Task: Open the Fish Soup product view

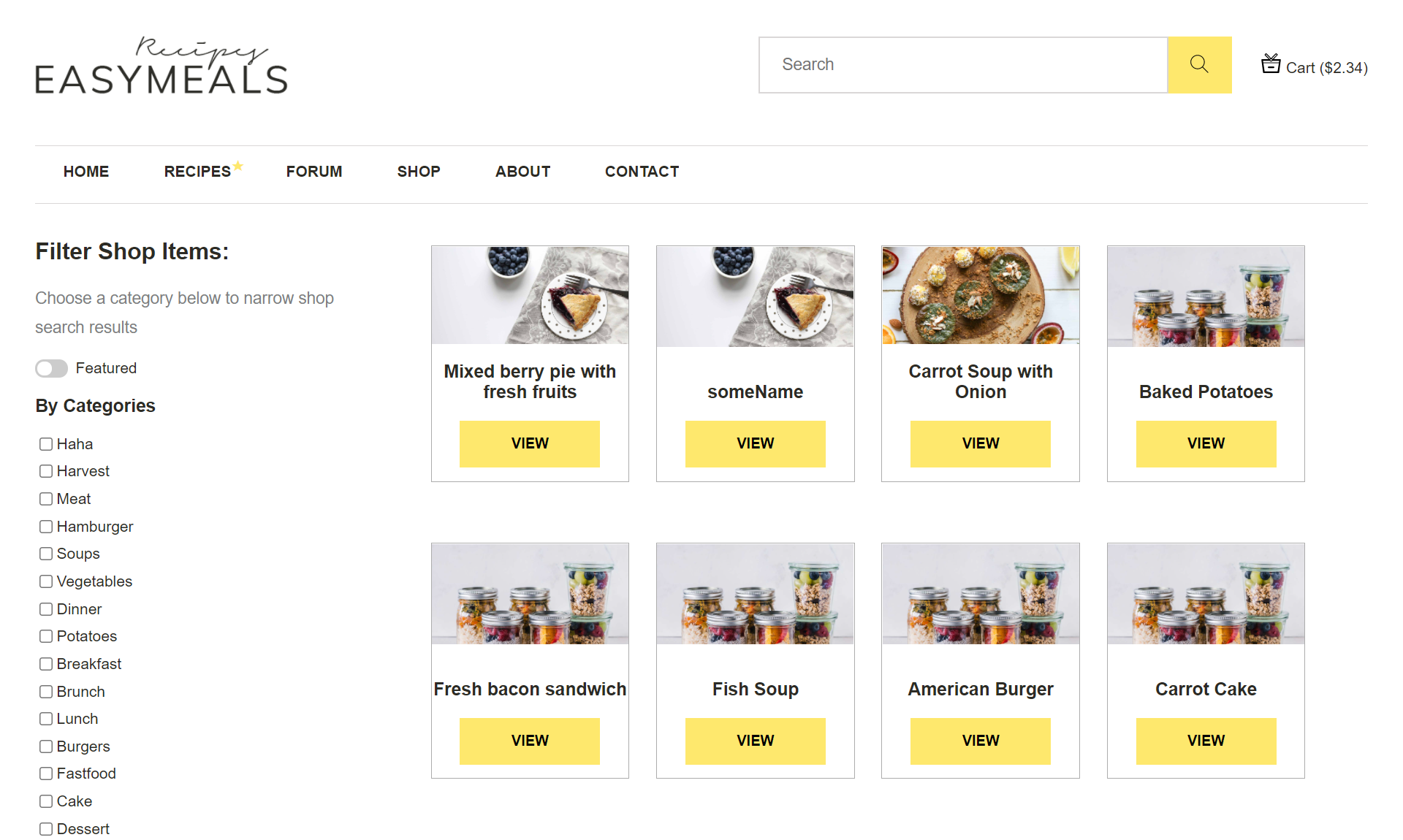Action: (x=755, y=741)
